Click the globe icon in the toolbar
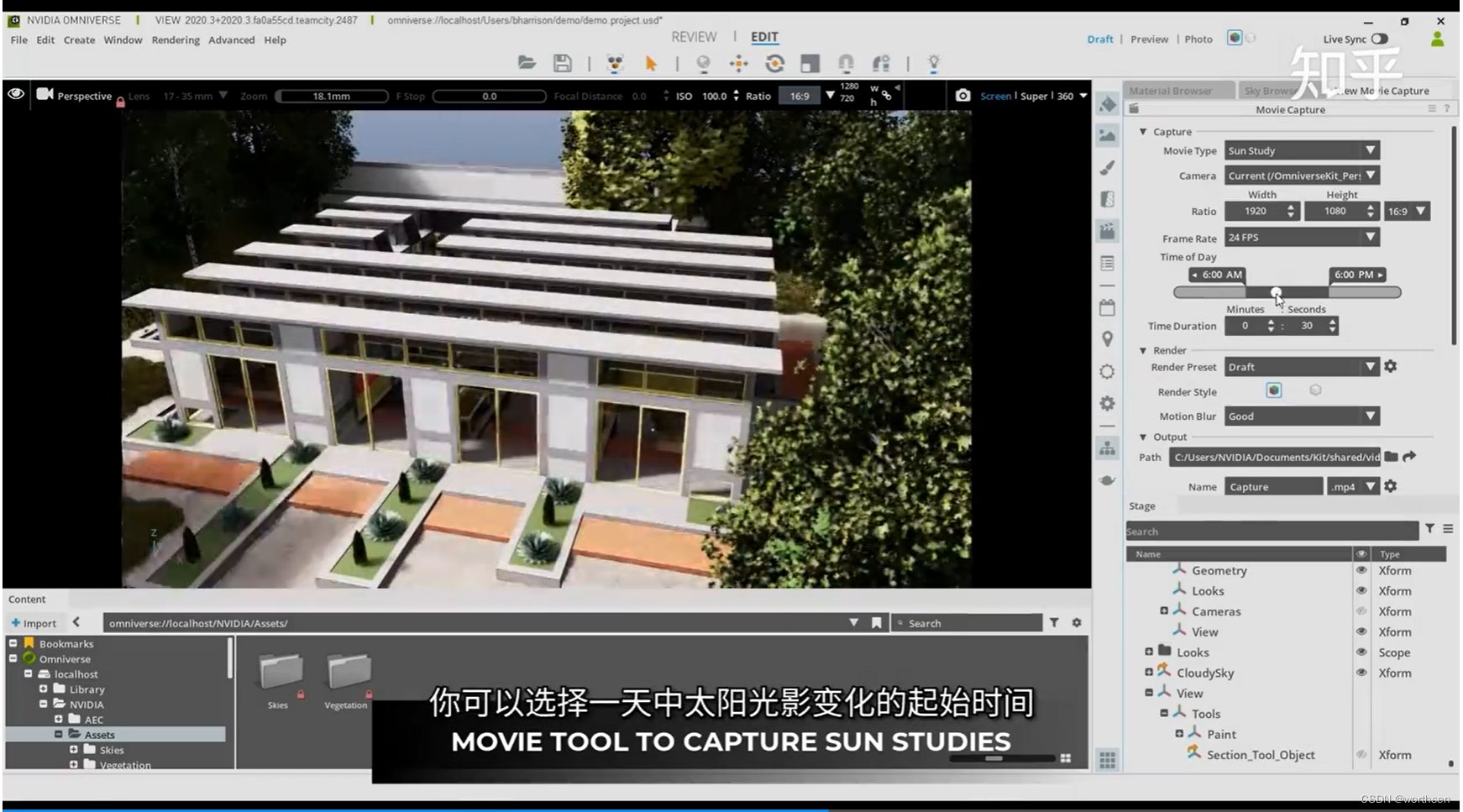Viewport: 1463px width, 812px height. (704, 63)
